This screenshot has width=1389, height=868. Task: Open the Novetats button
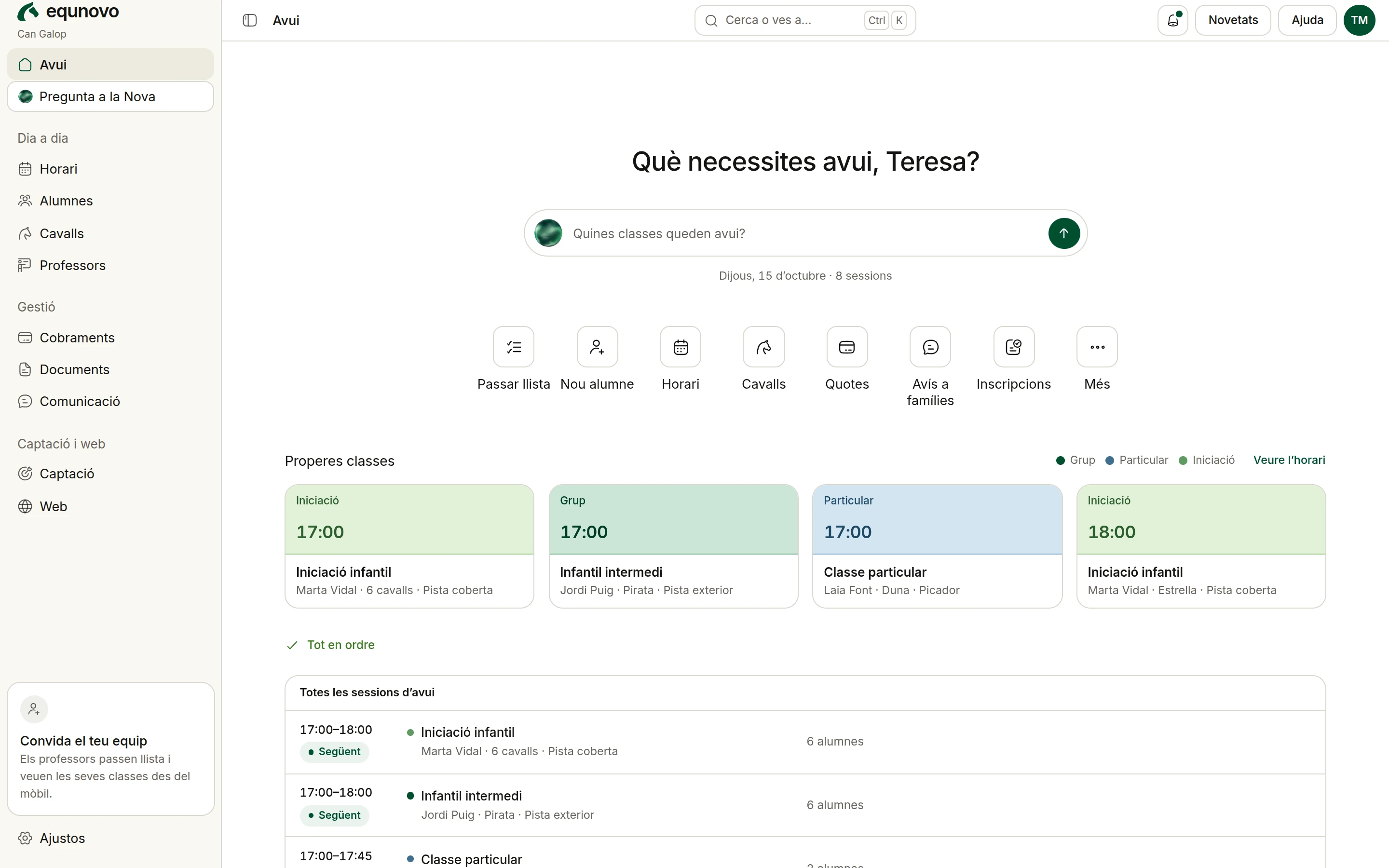pos(1233,20)
